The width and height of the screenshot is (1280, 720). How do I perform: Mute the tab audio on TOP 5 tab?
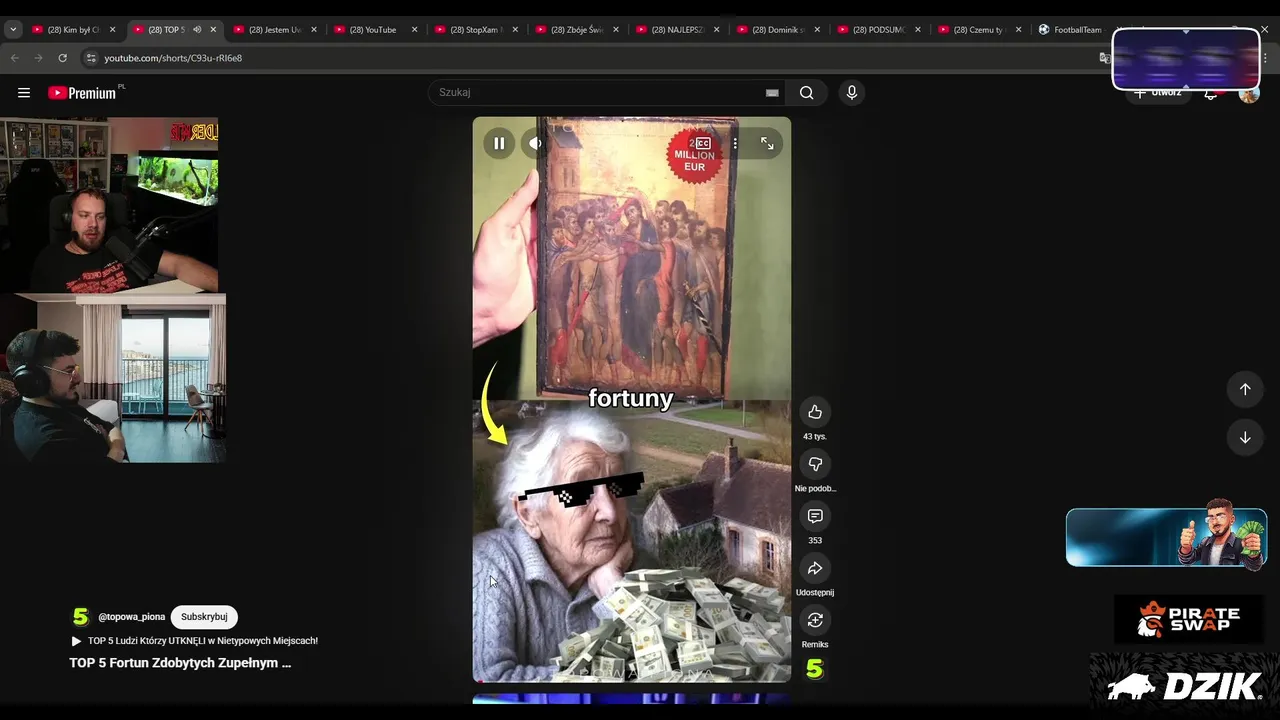197,30
